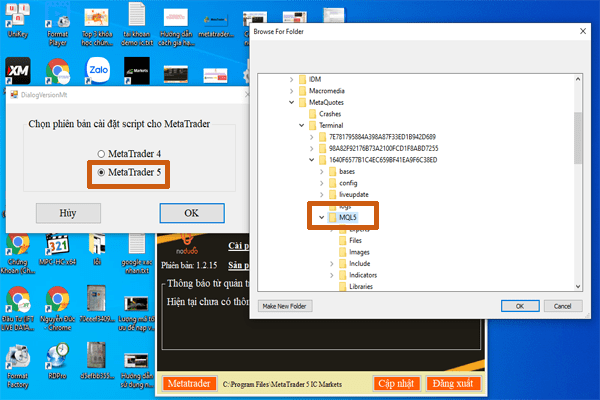This screenshot has width=600, height=400.
Task: Open the 'Chứng Khoán' Chrome shortcut
Action: click(18, 253)
